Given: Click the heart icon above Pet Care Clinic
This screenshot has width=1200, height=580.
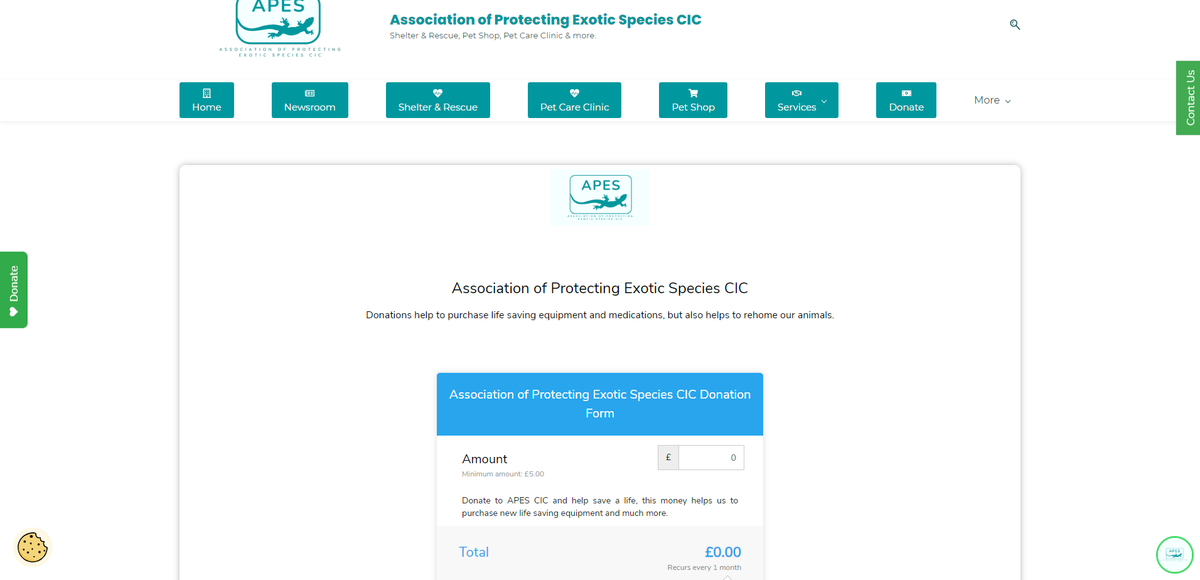Looking at the screenshot, I should [574, 93].
